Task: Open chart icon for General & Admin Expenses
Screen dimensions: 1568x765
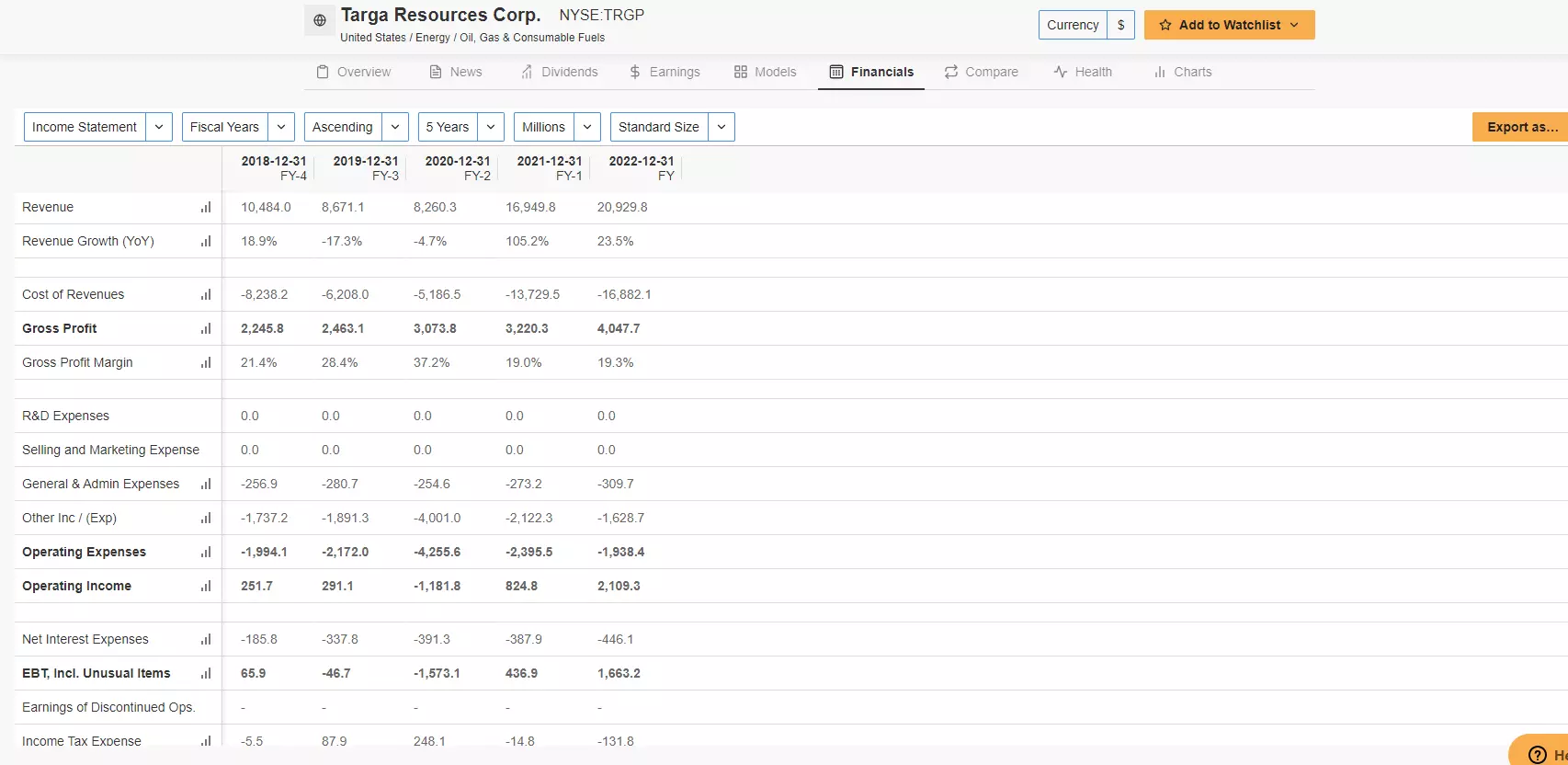Action: (x=206, y=485)
